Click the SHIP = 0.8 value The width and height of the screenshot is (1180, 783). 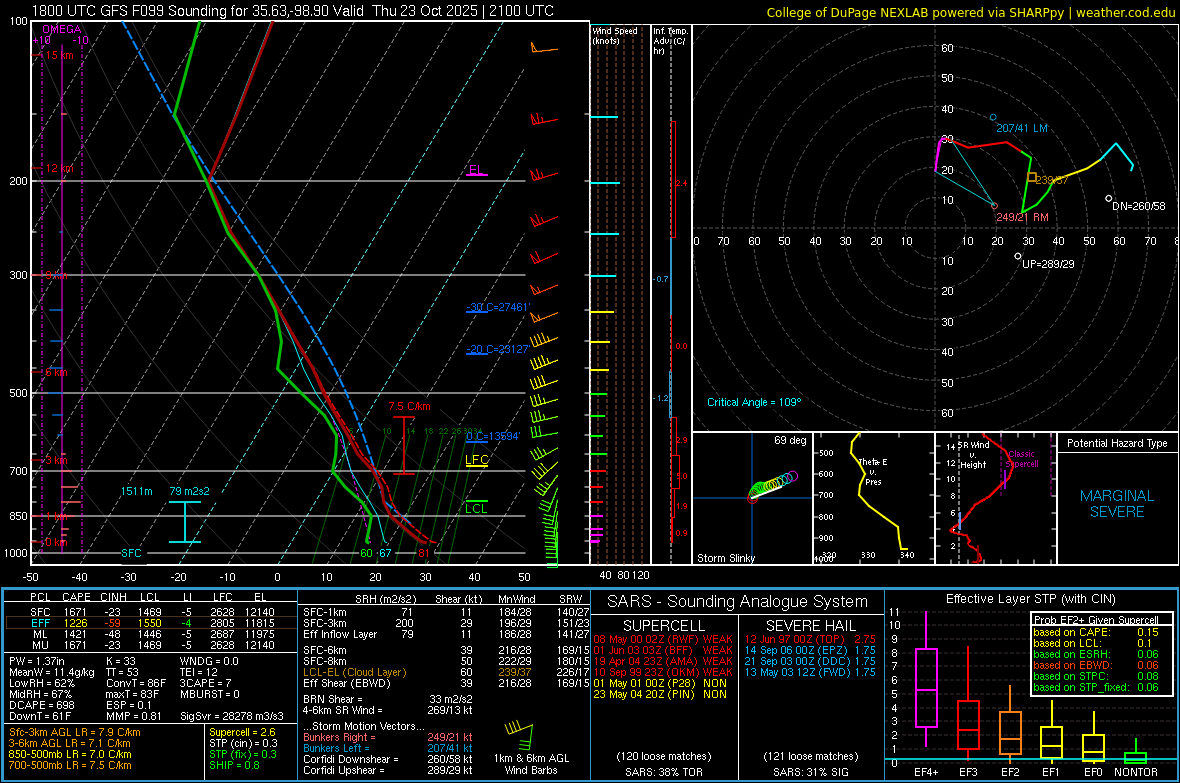coord(234,765)
